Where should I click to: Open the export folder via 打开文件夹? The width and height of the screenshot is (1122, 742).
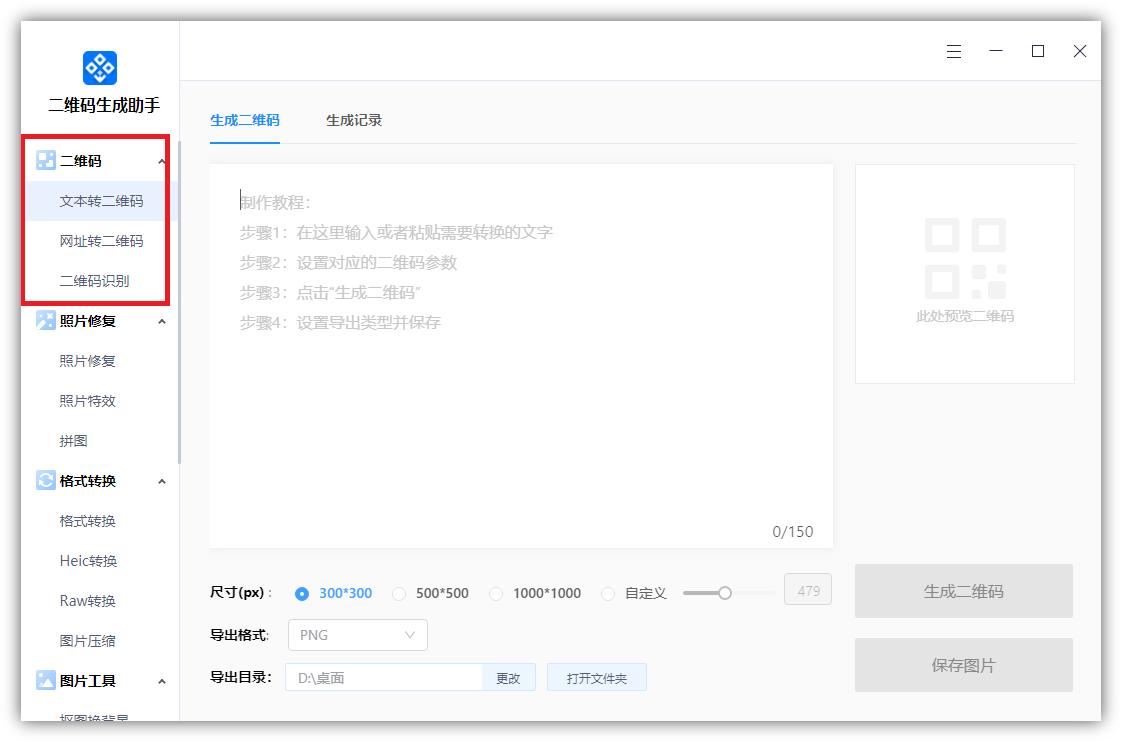[x=596, y=677]
